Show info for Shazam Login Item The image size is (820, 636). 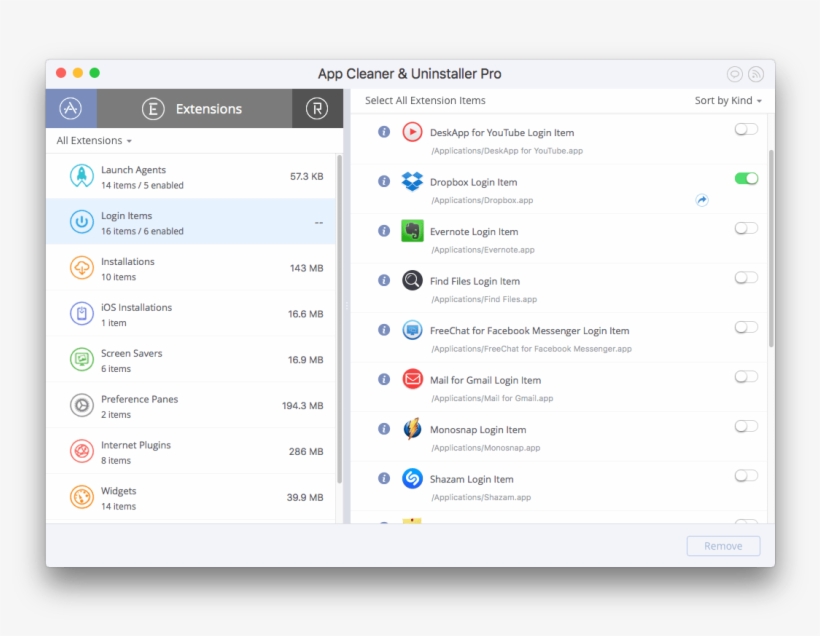[x=384, y=478]
